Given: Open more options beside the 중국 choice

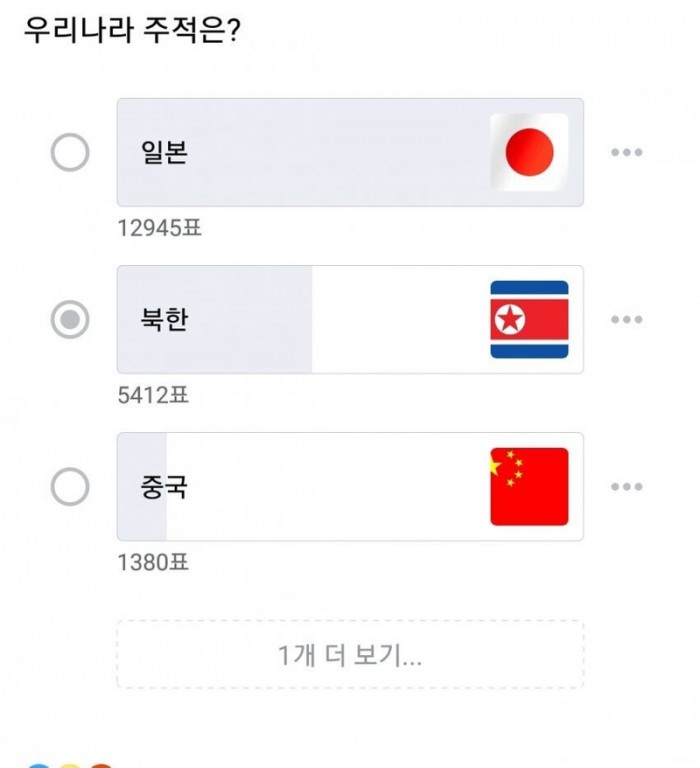Looking at the screenshot, I should pos(626,487).
